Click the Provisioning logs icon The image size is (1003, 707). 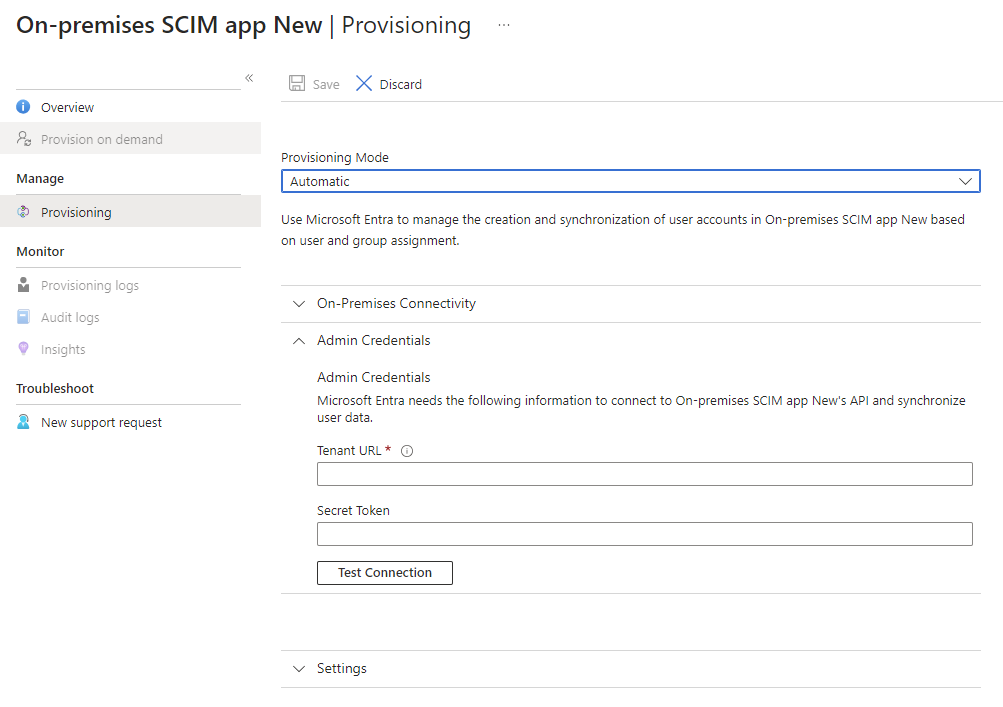23,285
